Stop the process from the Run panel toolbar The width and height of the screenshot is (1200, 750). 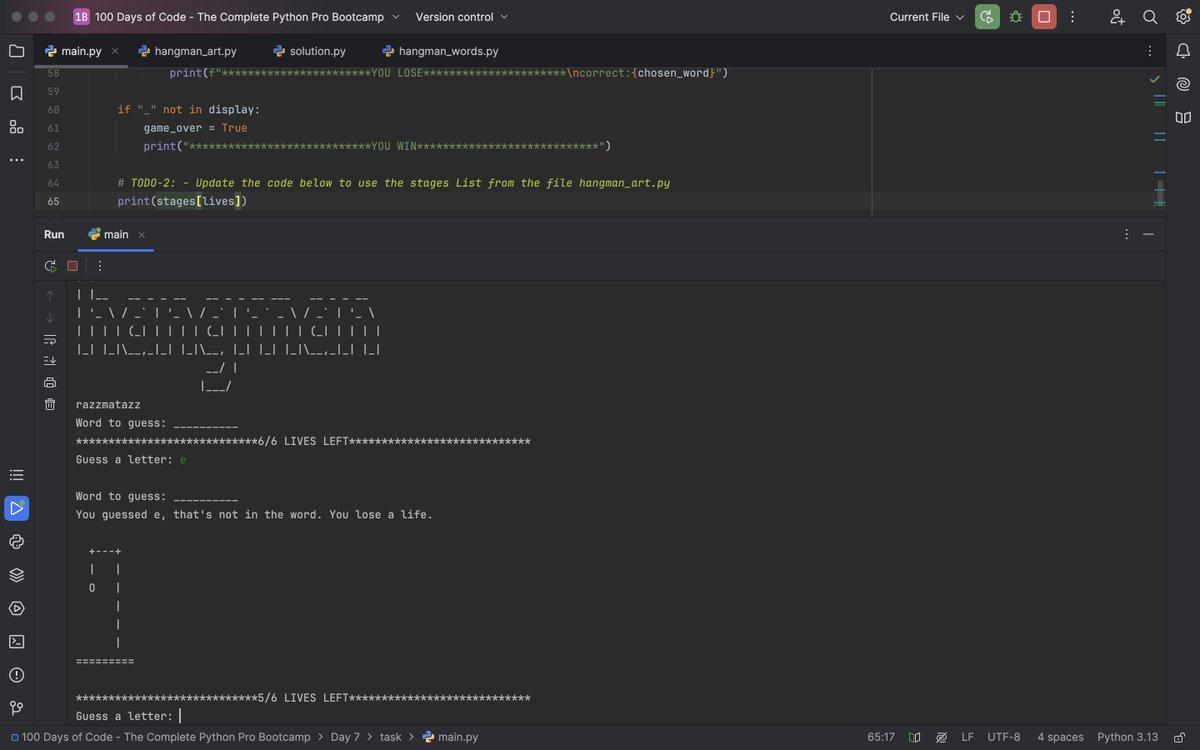coord(72,266)
